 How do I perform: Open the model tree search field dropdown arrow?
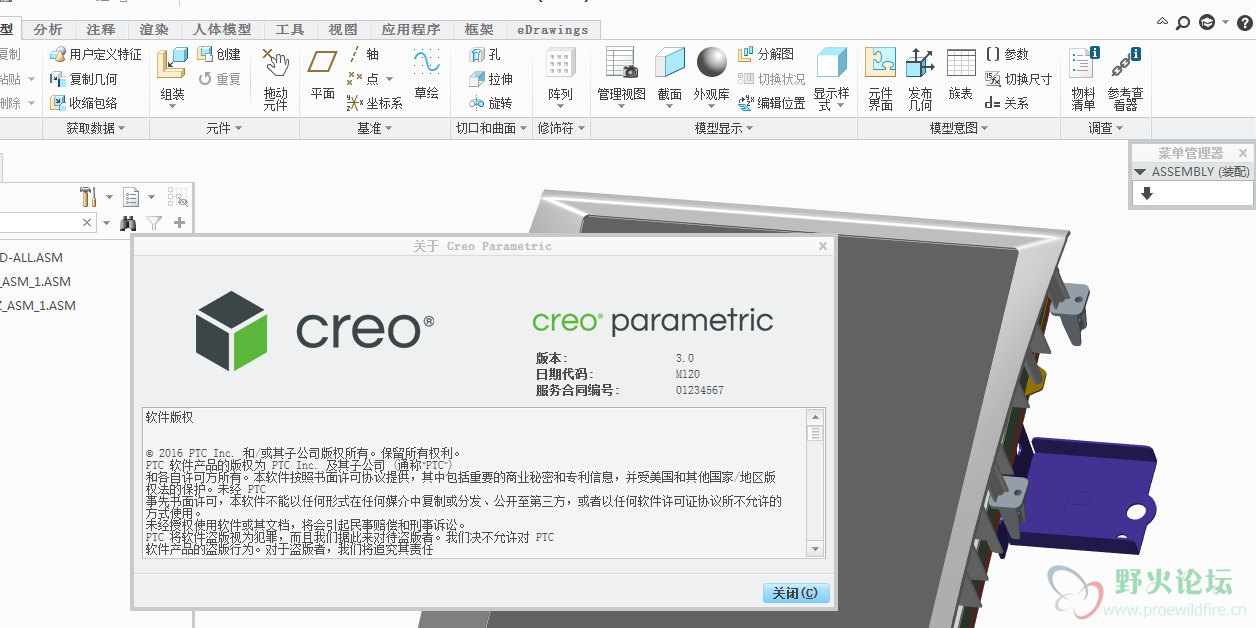(106, 223)
